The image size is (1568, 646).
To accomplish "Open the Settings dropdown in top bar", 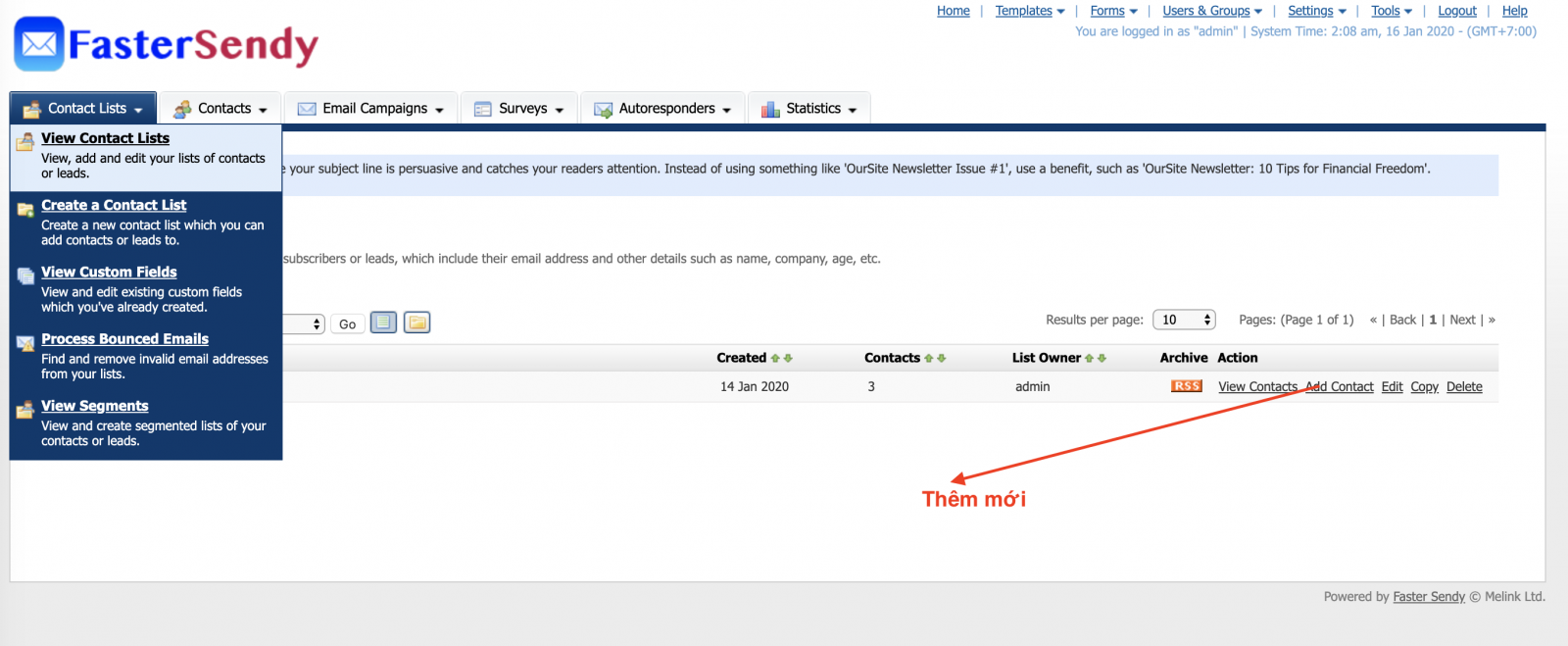I will (1315, 11).
